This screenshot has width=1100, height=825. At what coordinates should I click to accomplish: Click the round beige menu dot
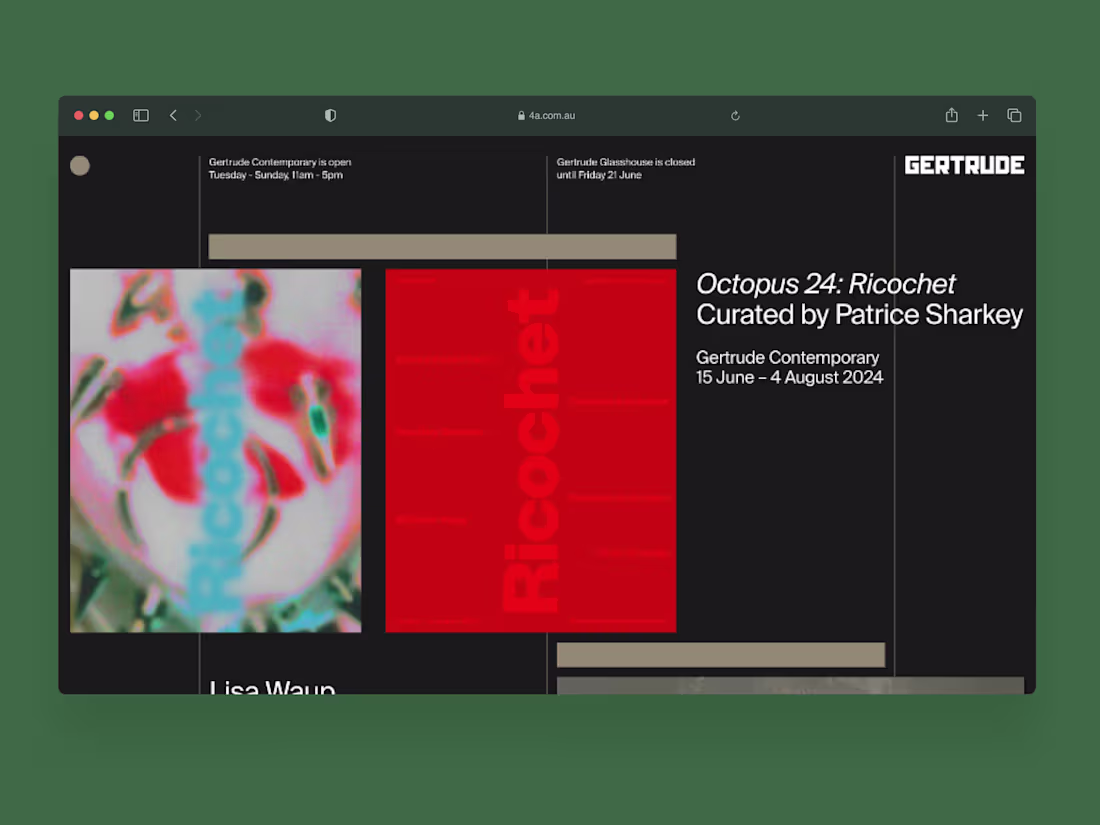pos(80,166)
